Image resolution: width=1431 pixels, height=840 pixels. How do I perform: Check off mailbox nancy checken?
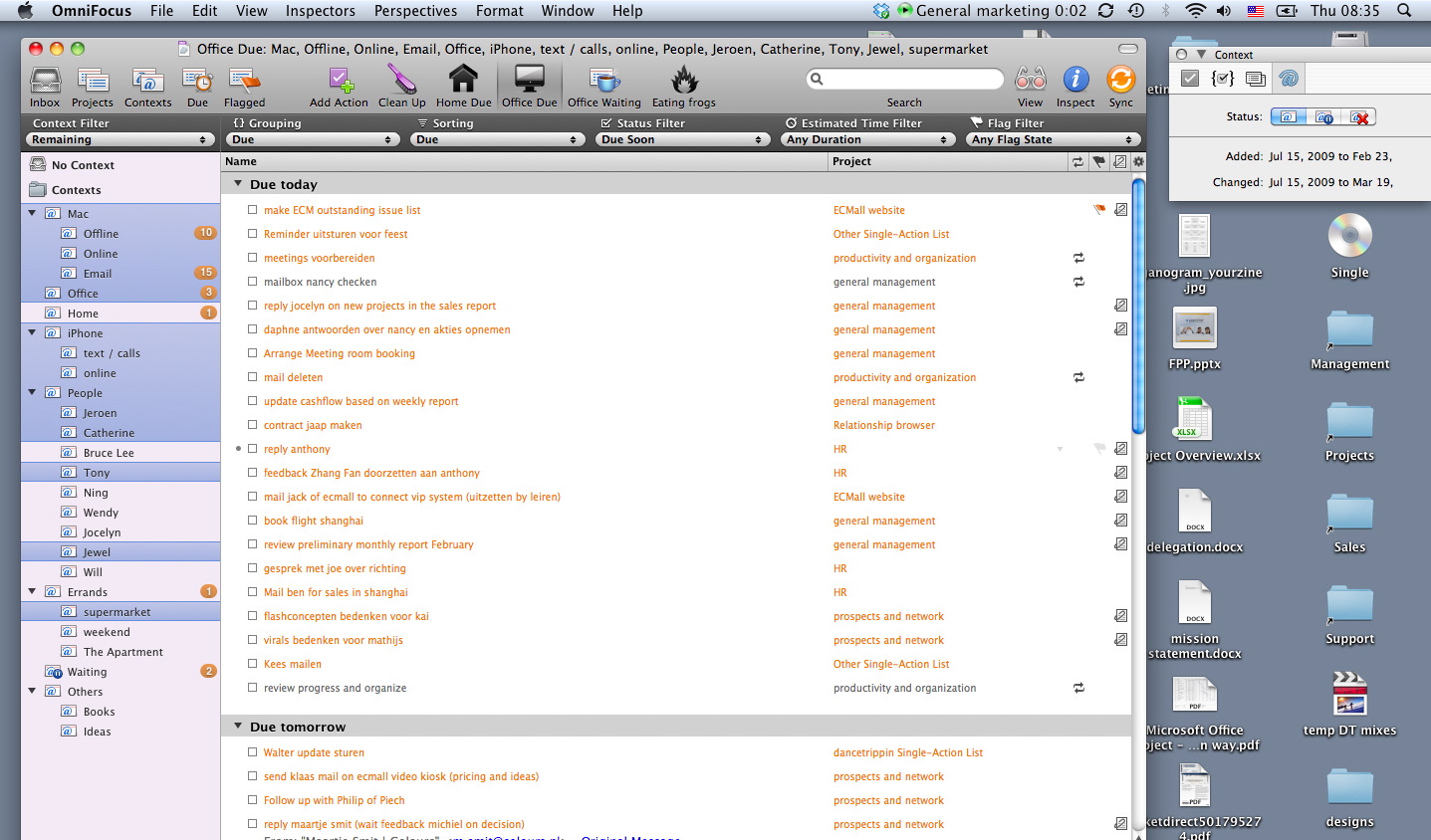pyautogui.click(x=253, y=282)
